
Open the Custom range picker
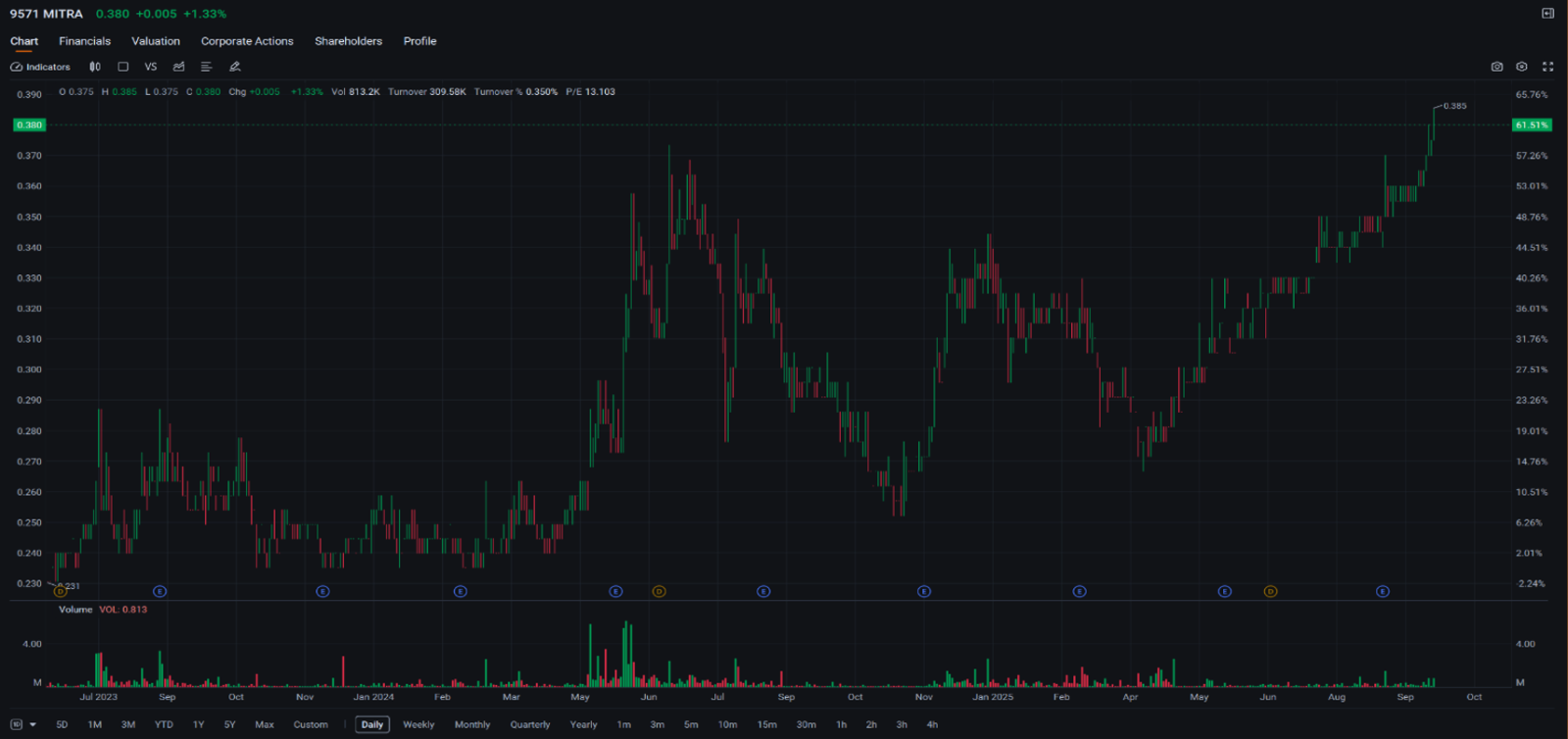click(x=311, y=724)
